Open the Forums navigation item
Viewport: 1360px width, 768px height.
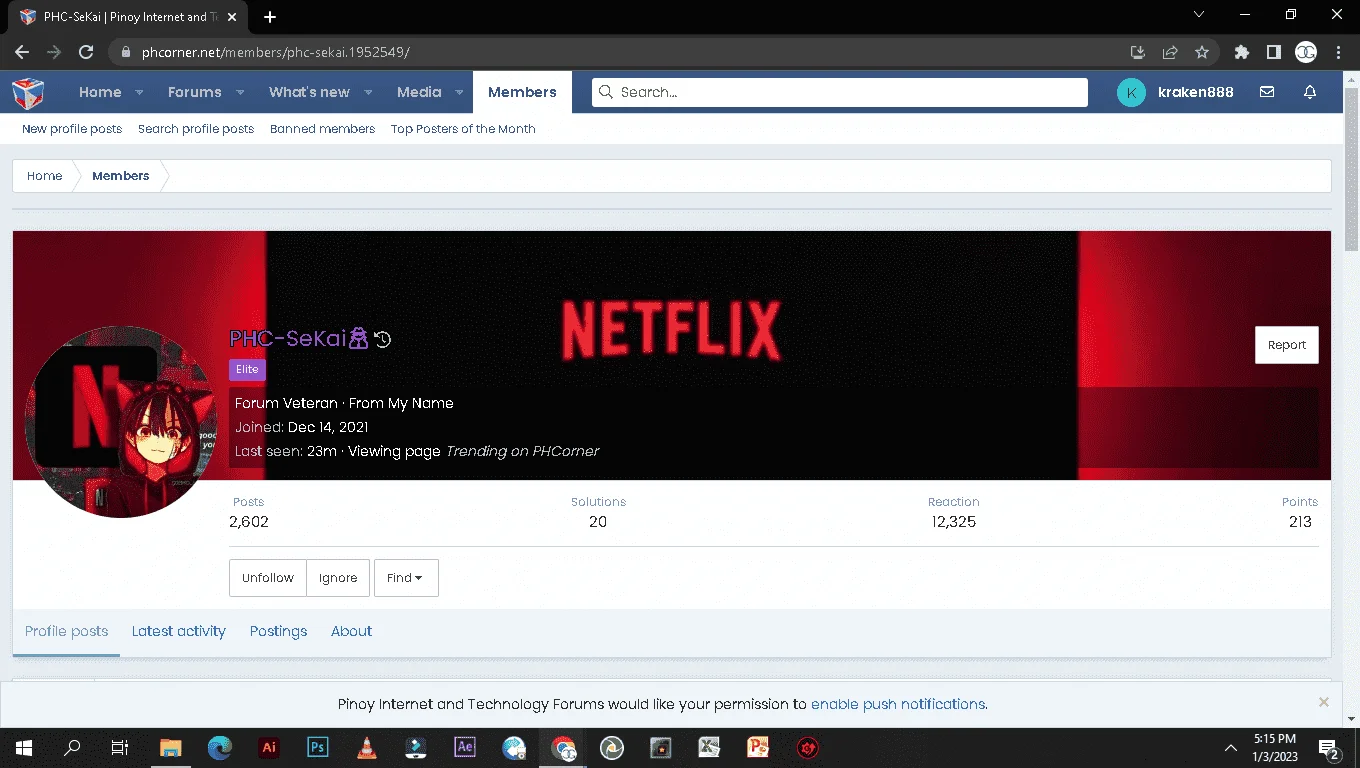click(x=194, y=92)
